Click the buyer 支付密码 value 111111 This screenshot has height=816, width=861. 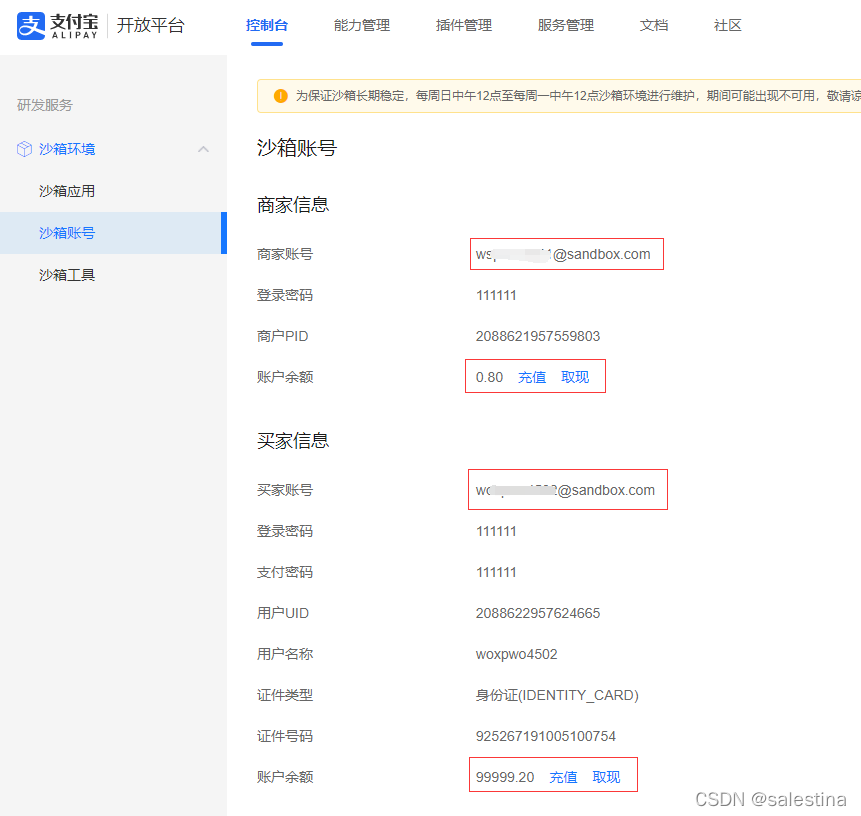point(496,572)
